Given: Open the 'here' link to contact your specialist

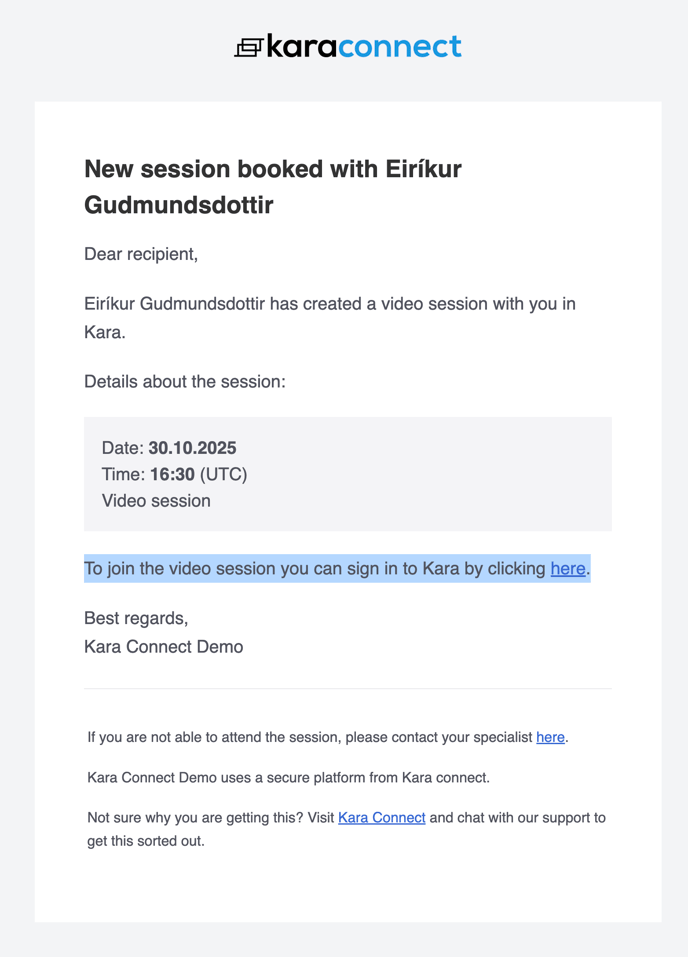Looking at the screenshot, I should tap(550, 737).
